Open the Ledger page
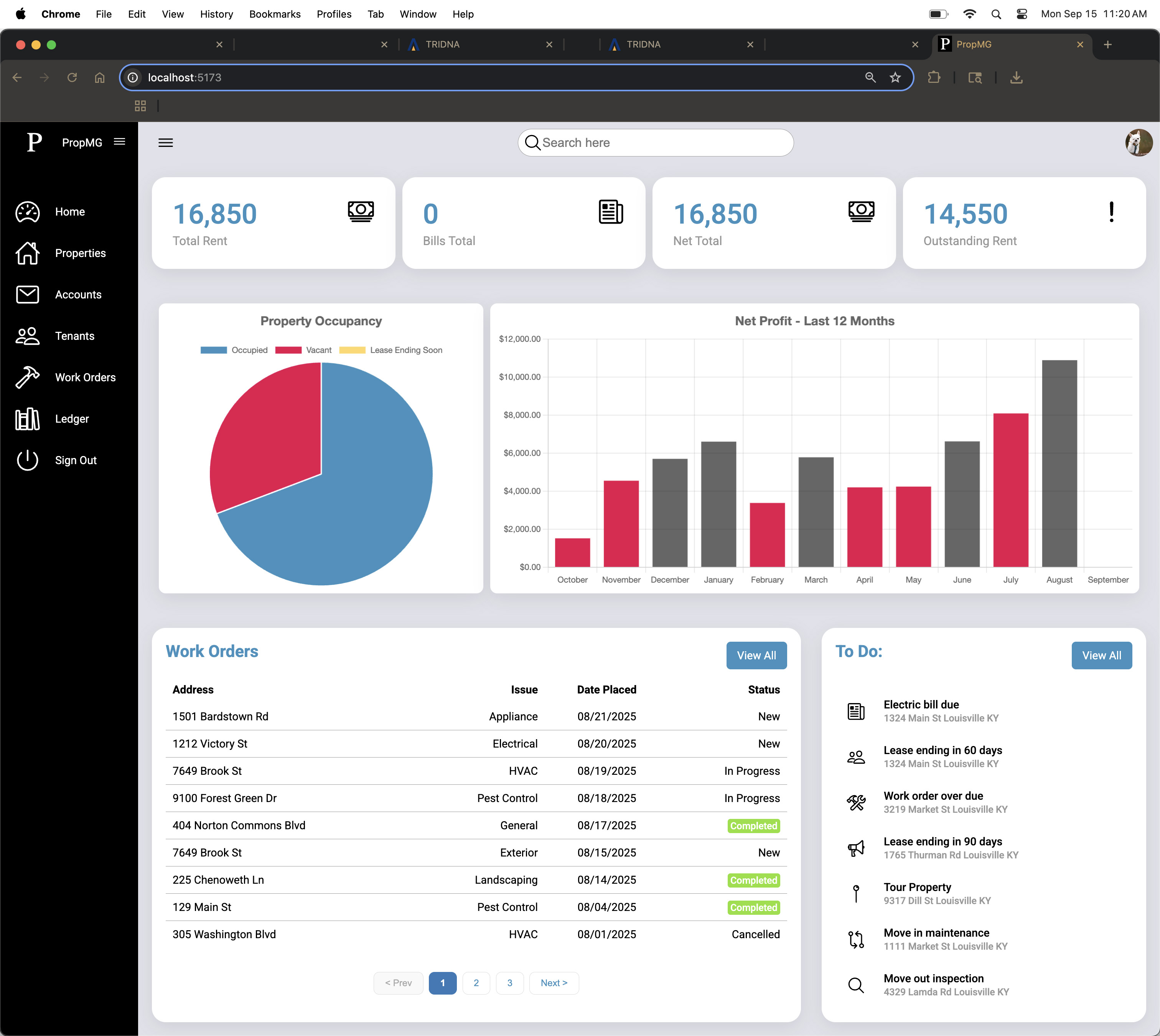This screenshot has width=1160, height=1036. click(x=72, y=418)
